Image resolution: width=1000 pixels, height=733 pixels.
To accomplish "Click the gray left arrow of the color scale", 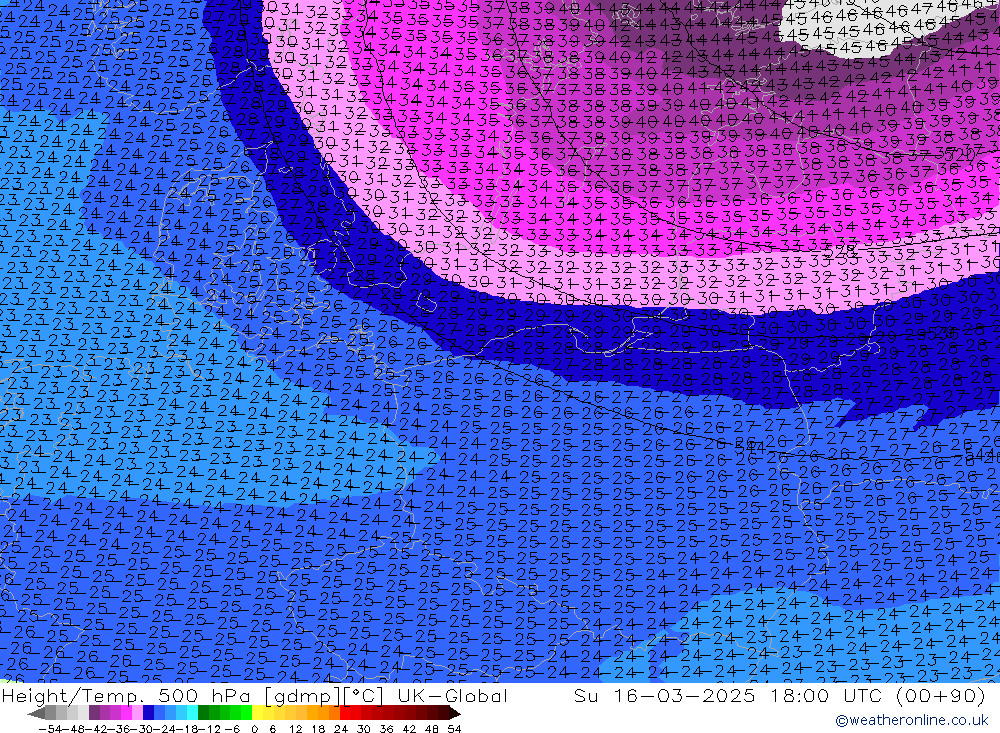I will pyautogui.click(x=36, y=714).
